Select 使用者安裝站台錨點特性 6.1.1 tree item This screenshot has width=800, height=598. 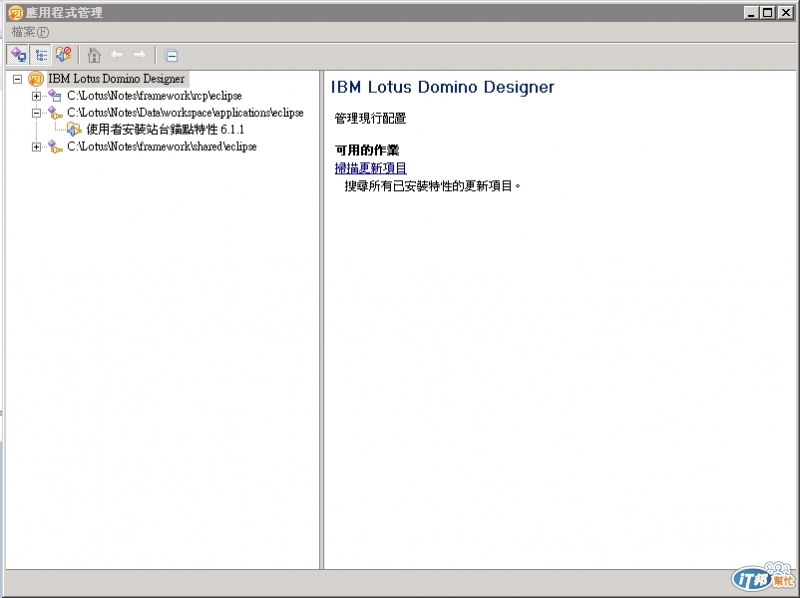pos(165,130)
